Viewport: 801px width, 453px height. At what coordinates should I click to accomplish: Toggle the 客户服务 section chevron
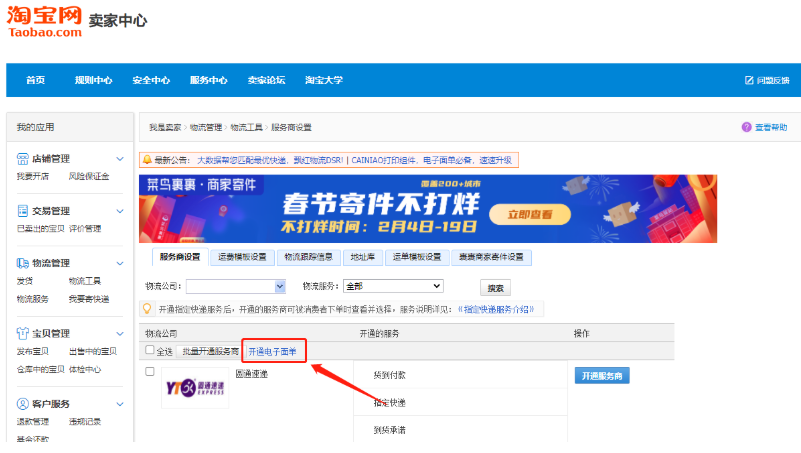(x=120, y=404)
